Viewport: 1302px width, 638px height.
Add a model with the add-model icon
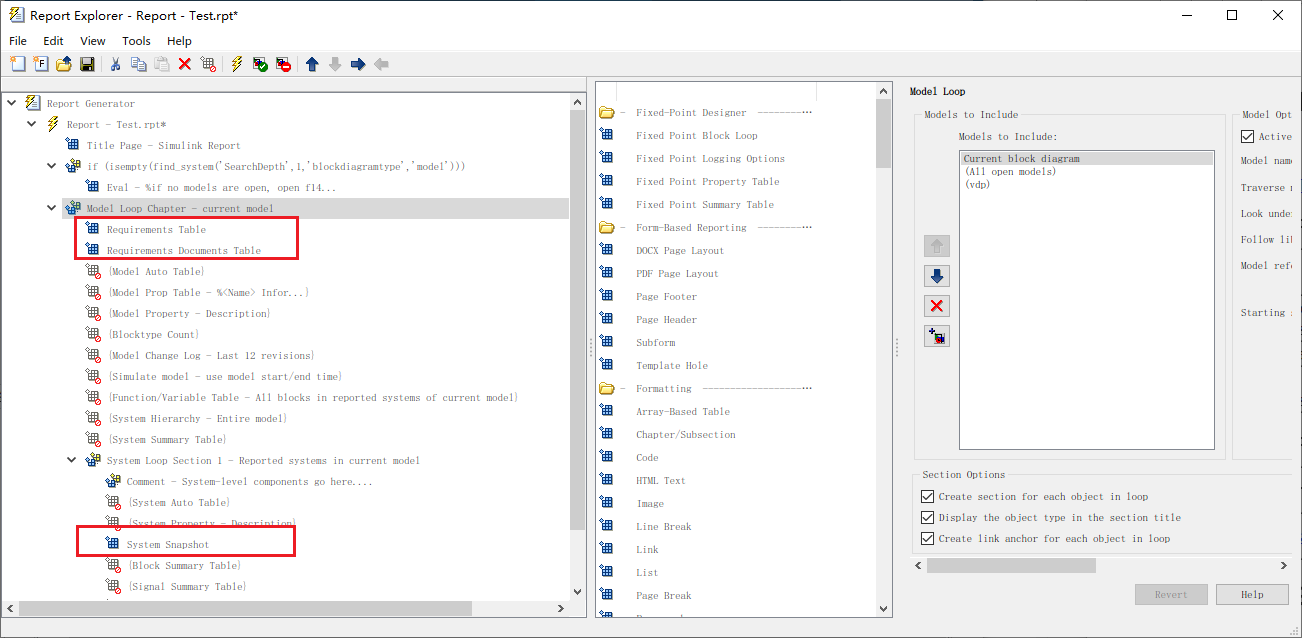(937, 336)
